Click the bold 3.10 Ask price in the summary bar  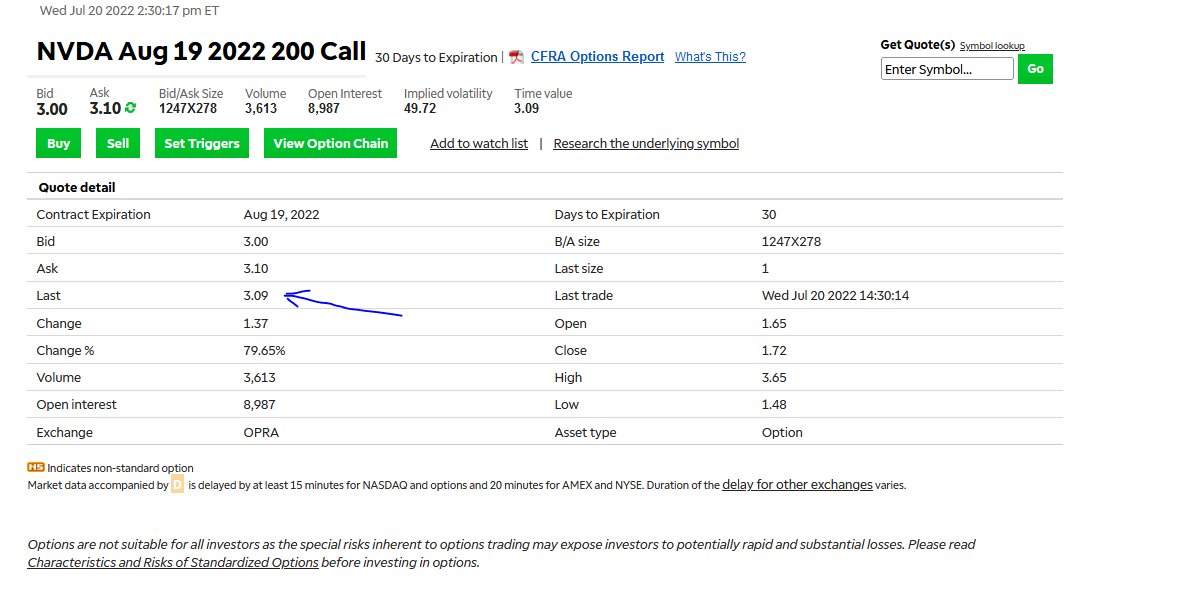105,109
